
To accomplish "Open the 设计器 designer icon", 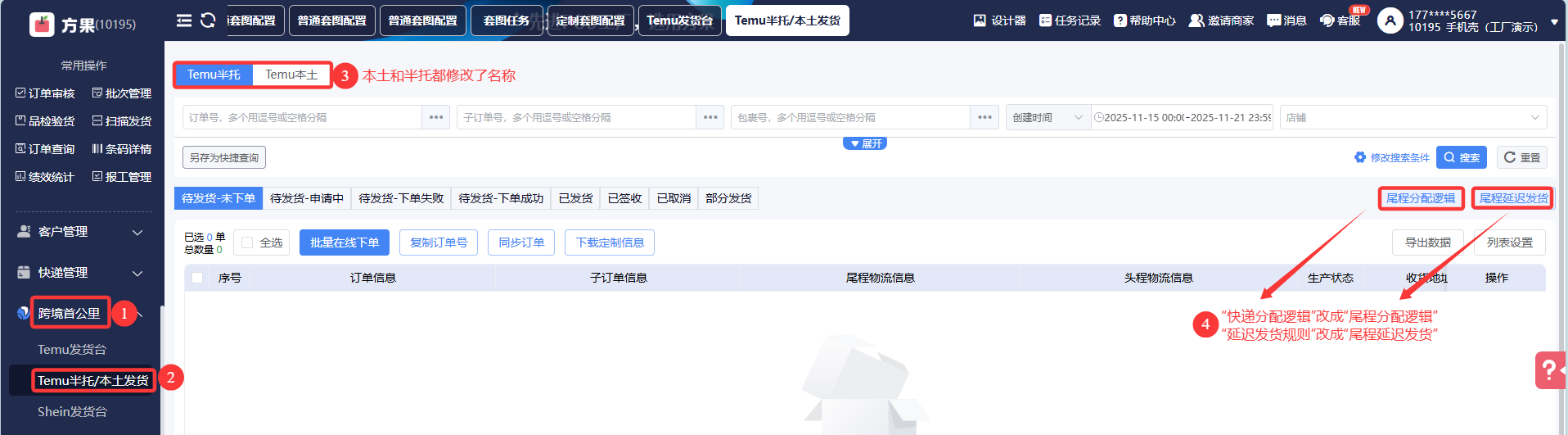I will 980,20.
